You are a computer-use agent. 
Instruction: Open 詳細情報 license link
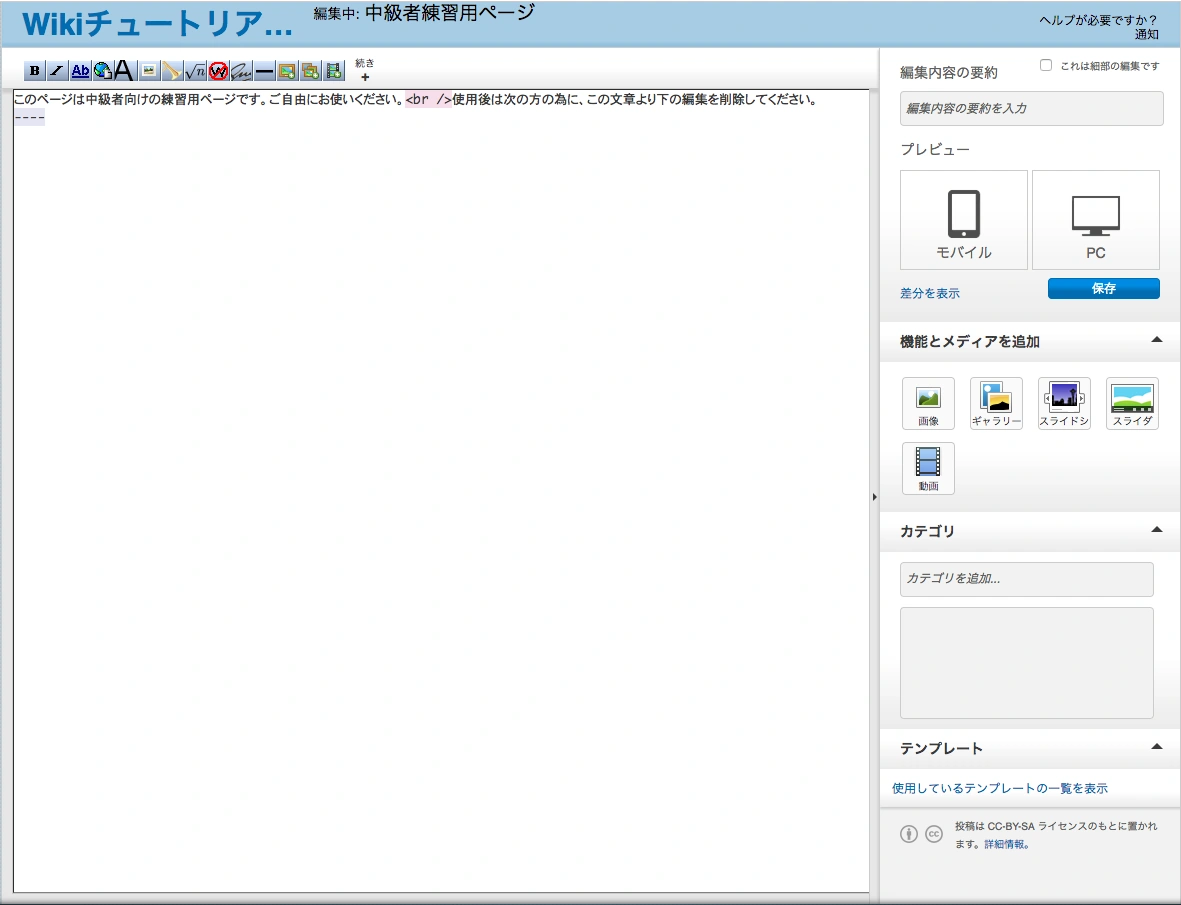(x=1006, y=844)
